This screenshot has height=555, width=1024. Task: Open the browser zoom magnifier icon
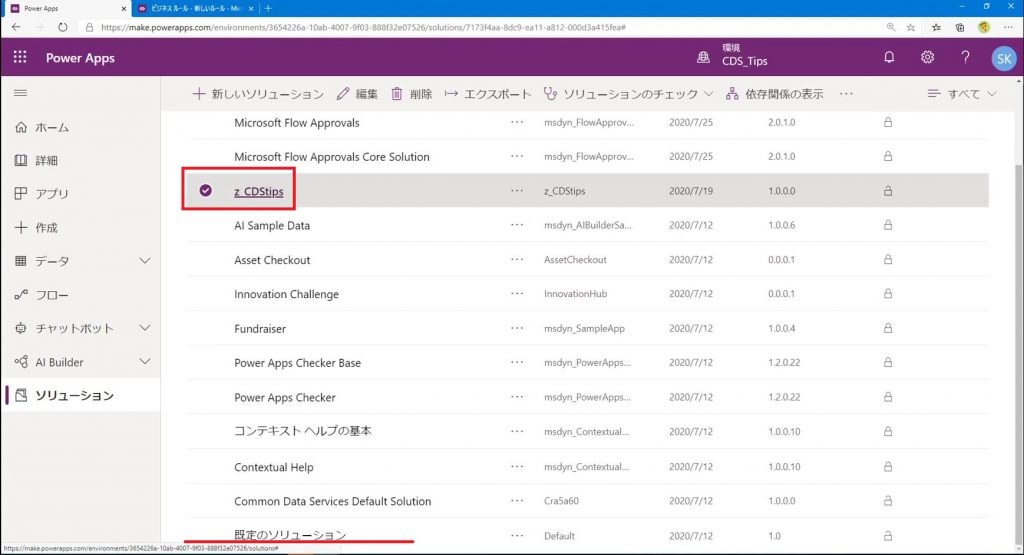click(891, 27)
